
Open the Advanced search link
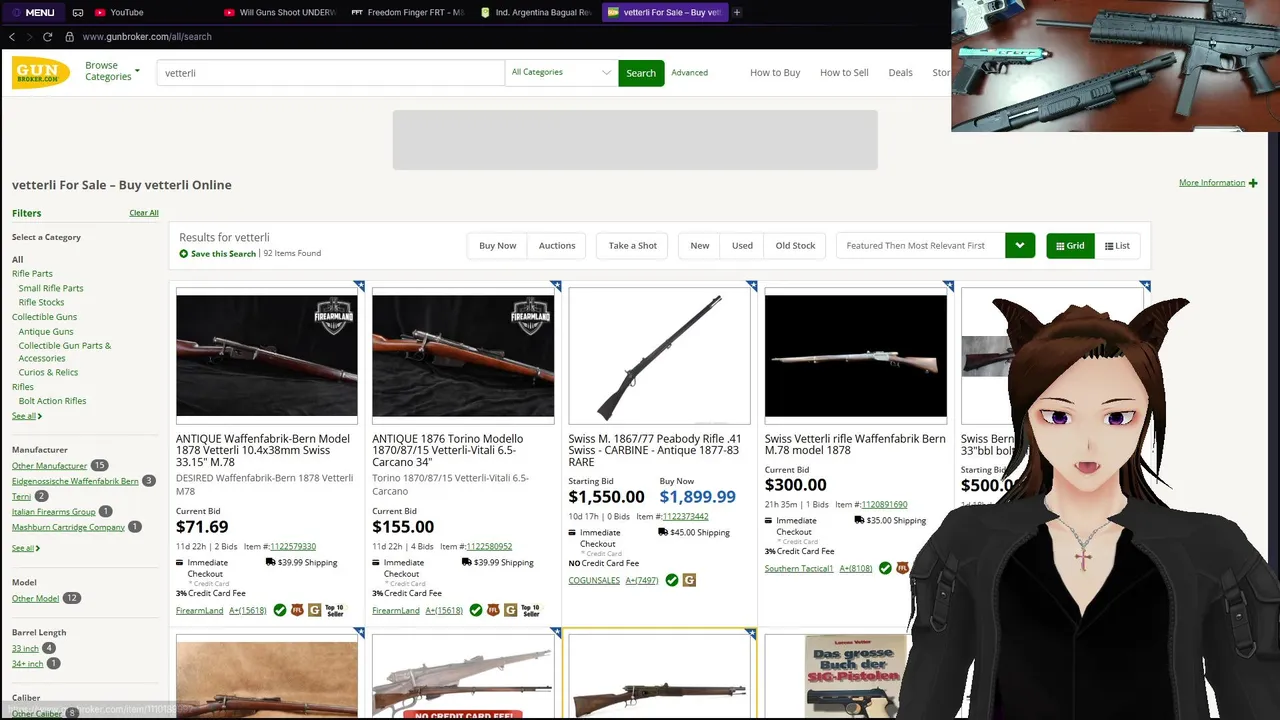pyautogui.click(x=689, y=73)
